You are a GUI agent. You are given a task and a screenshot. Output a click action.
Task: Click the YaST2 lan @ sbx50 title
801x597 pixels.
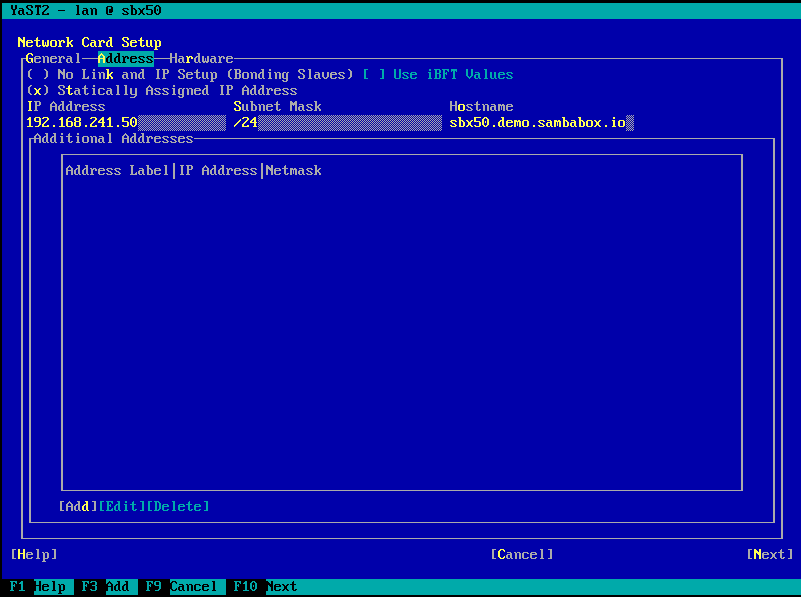click(x=85, y=10)
